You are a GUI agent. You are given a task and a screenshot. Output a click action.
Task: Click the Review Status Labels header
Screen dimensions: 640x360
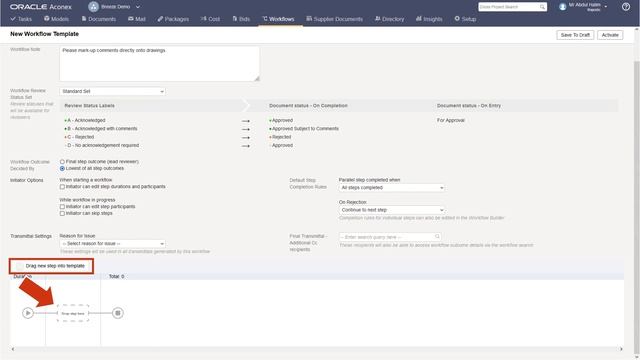click(89, 106)
